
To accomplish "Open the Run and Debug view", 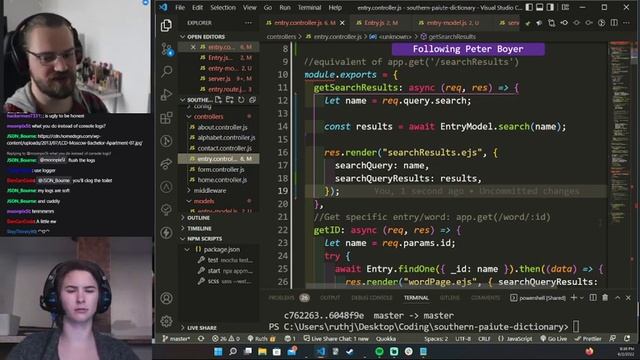I will pos(166,95).
